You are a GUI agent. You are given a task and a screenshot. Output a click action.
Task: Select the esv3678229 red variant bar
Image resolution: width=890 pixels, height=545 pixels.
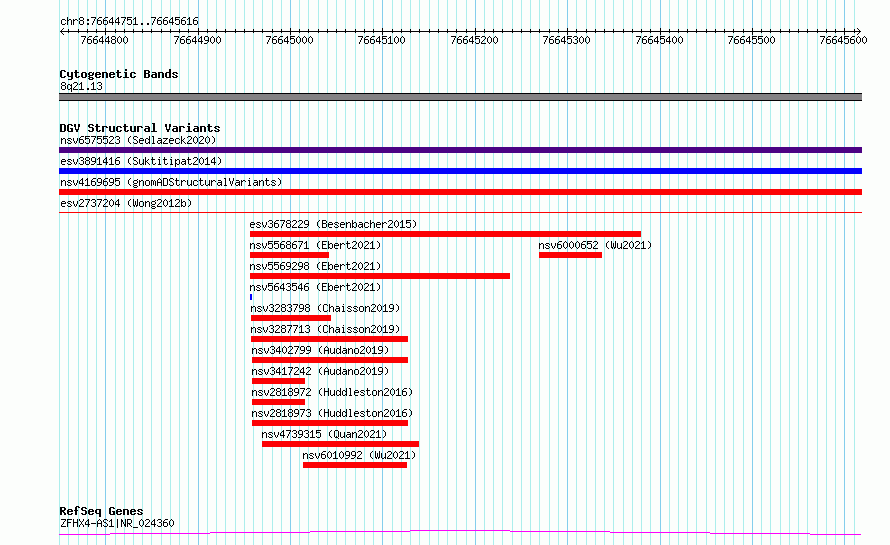446,234
